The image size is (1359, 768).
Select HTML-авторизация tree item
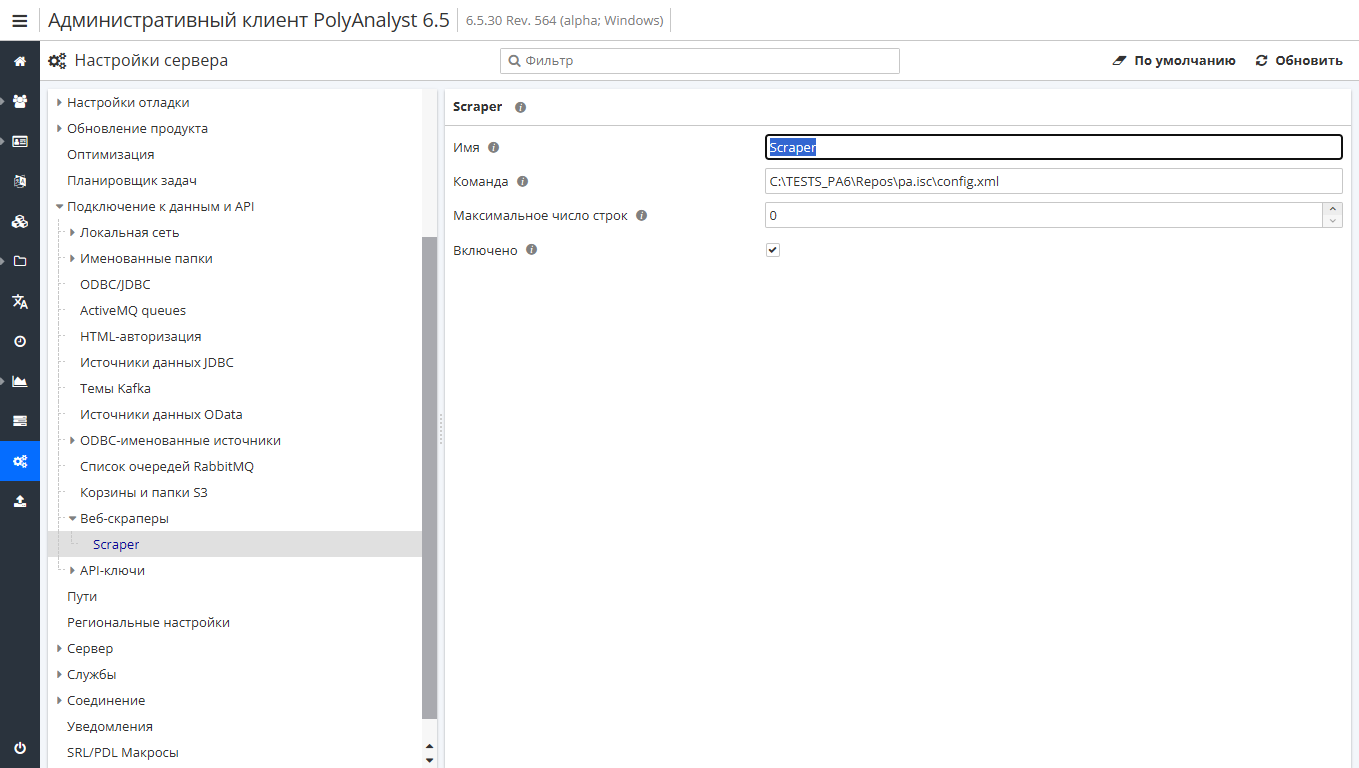click(x=141, y=336)
